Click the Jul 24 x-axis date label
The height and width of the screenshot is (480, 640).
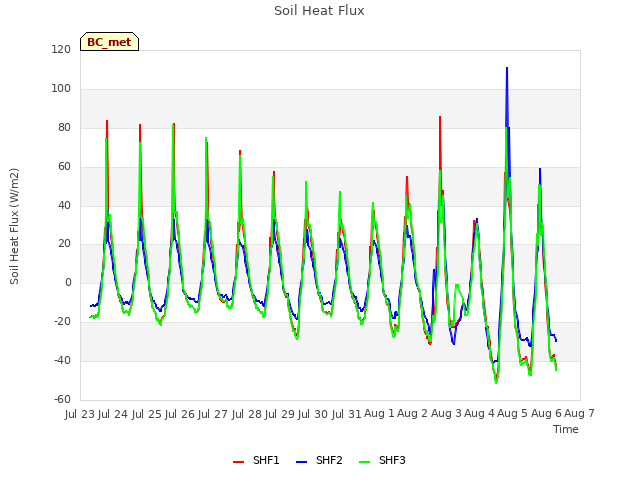(x=113, y=414)
